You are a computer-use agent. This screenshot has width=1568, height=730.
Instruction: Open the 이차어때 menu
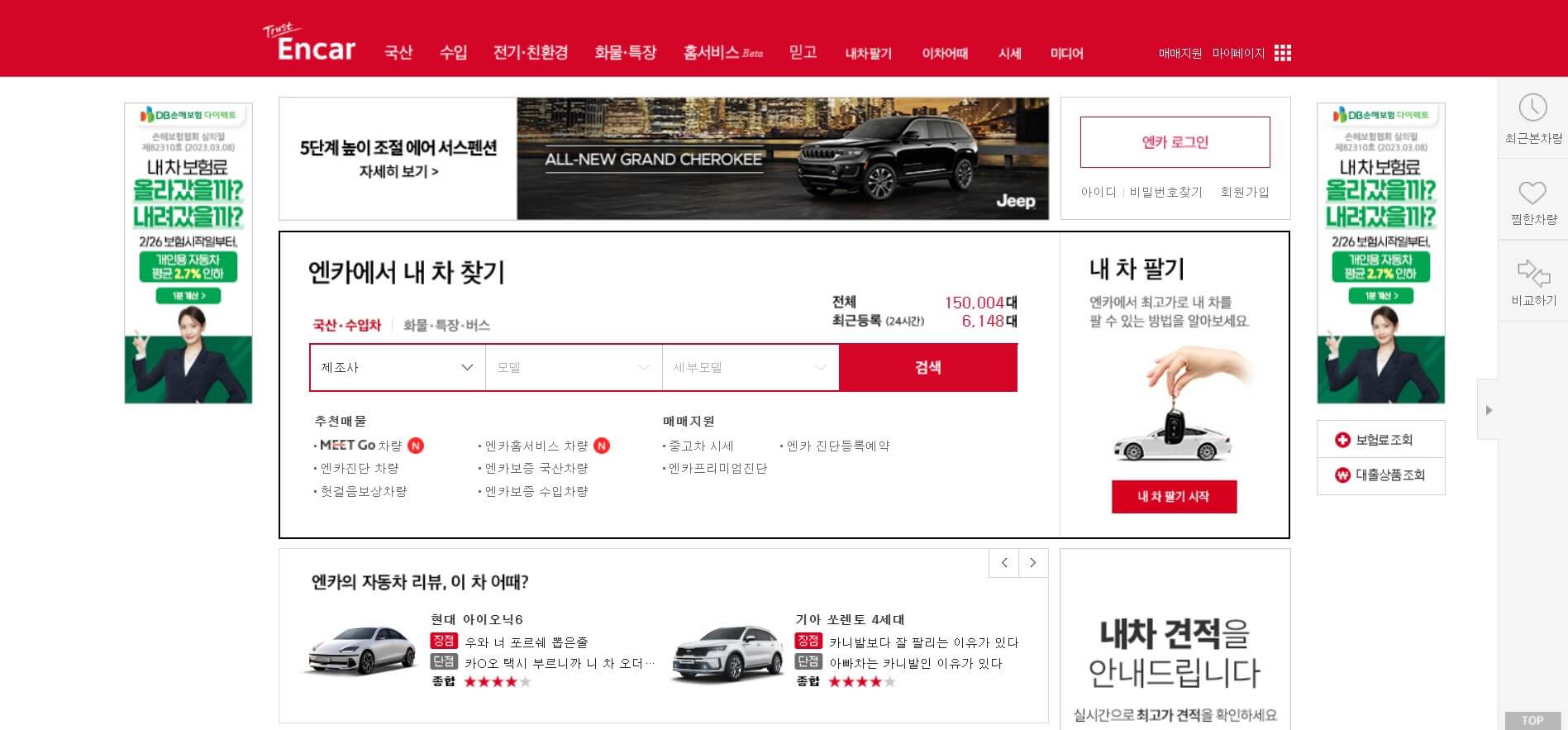[946, 54]
